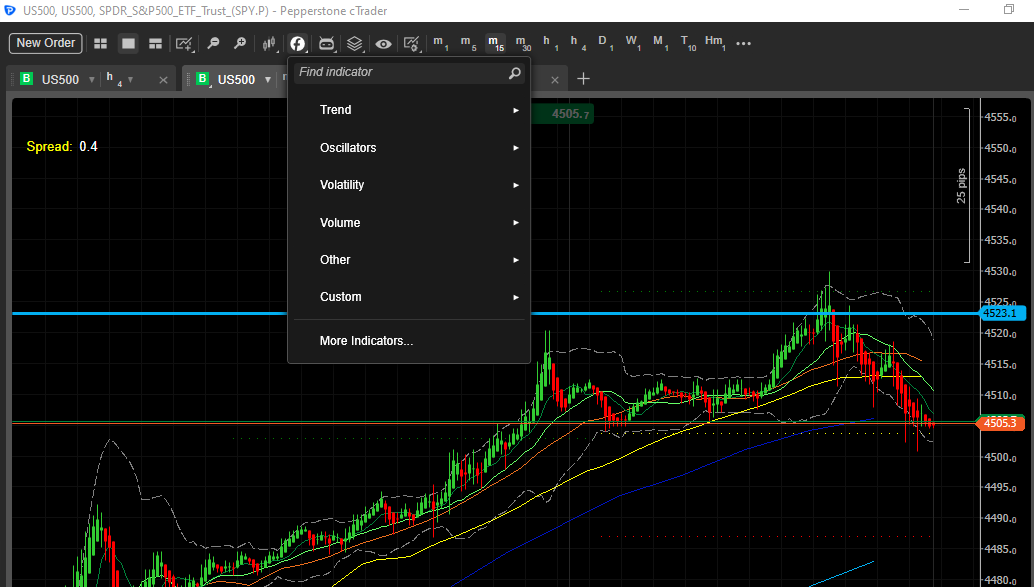Open the Custom indicators submenu

pos(409,297)
